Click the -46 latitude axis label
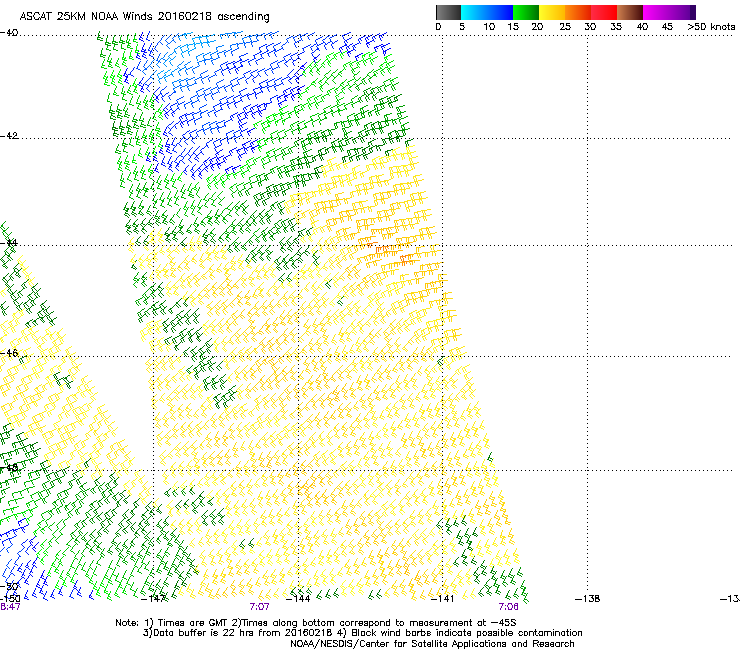This screenshot has height=650, width=740. click(x=9, y=353)
